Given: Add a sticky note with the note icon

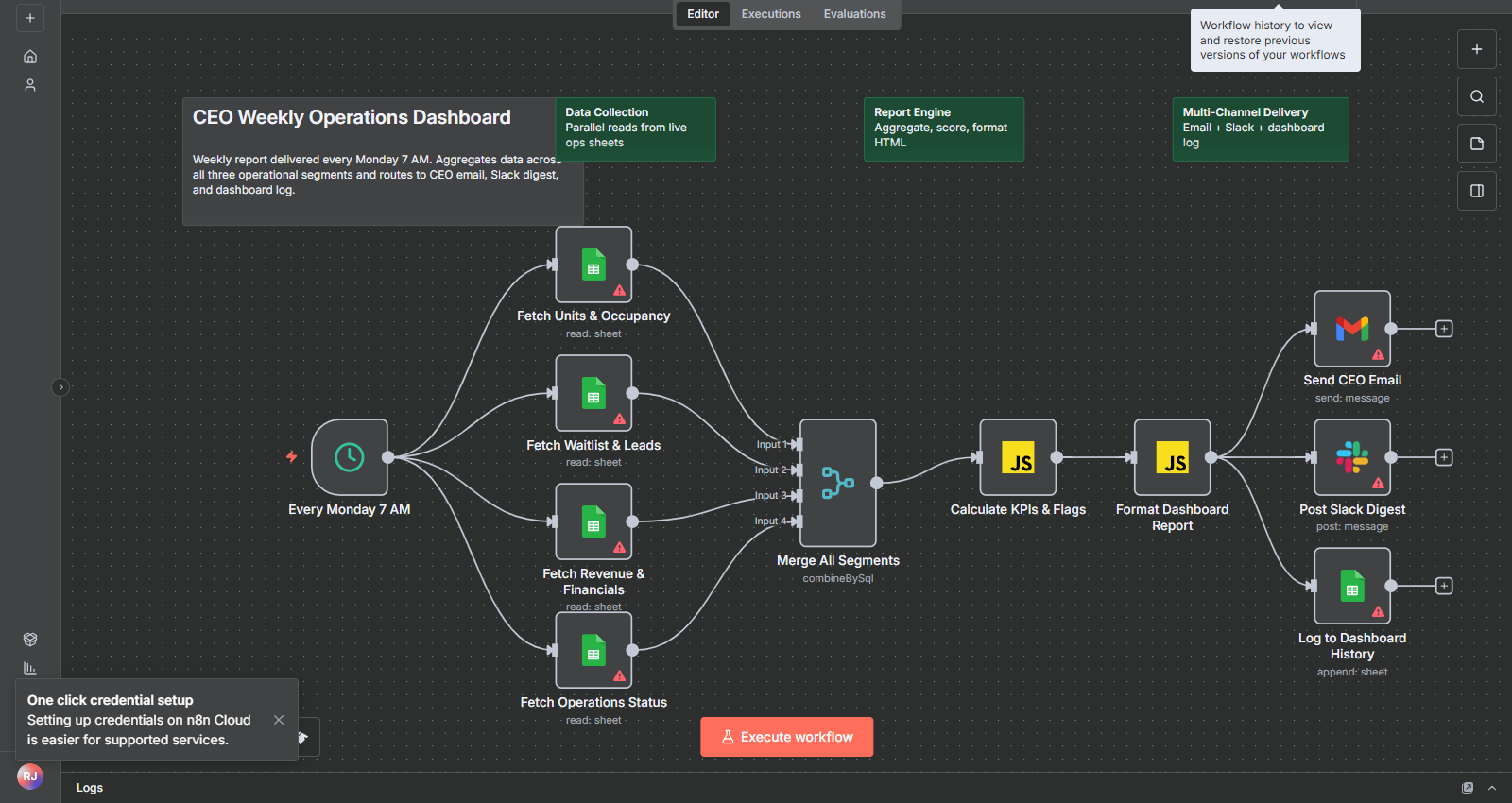Looking at the screenshot, I should [1477, 144].
